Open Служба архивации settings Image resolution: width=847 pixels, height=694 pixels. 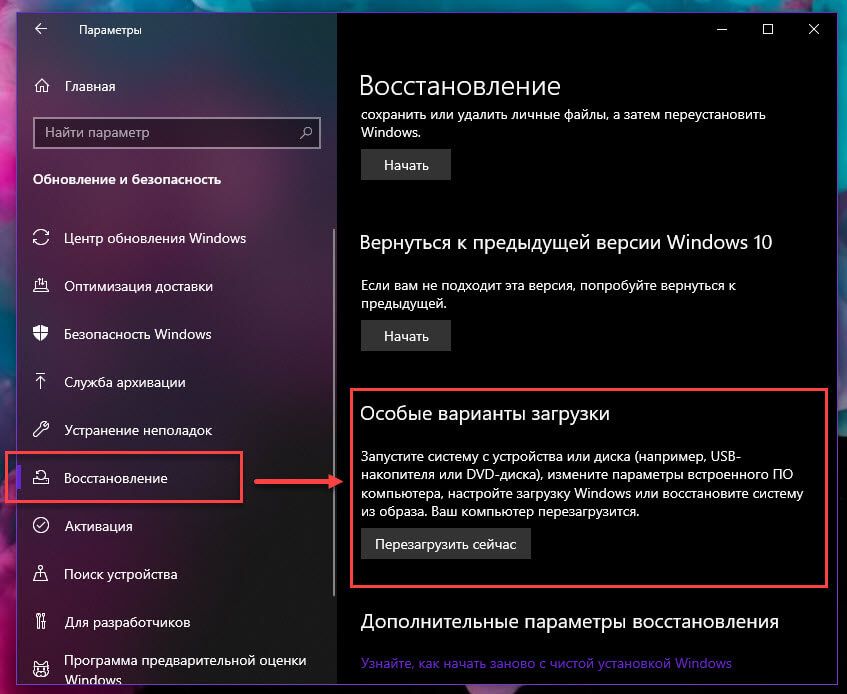[x=125, y=382]
